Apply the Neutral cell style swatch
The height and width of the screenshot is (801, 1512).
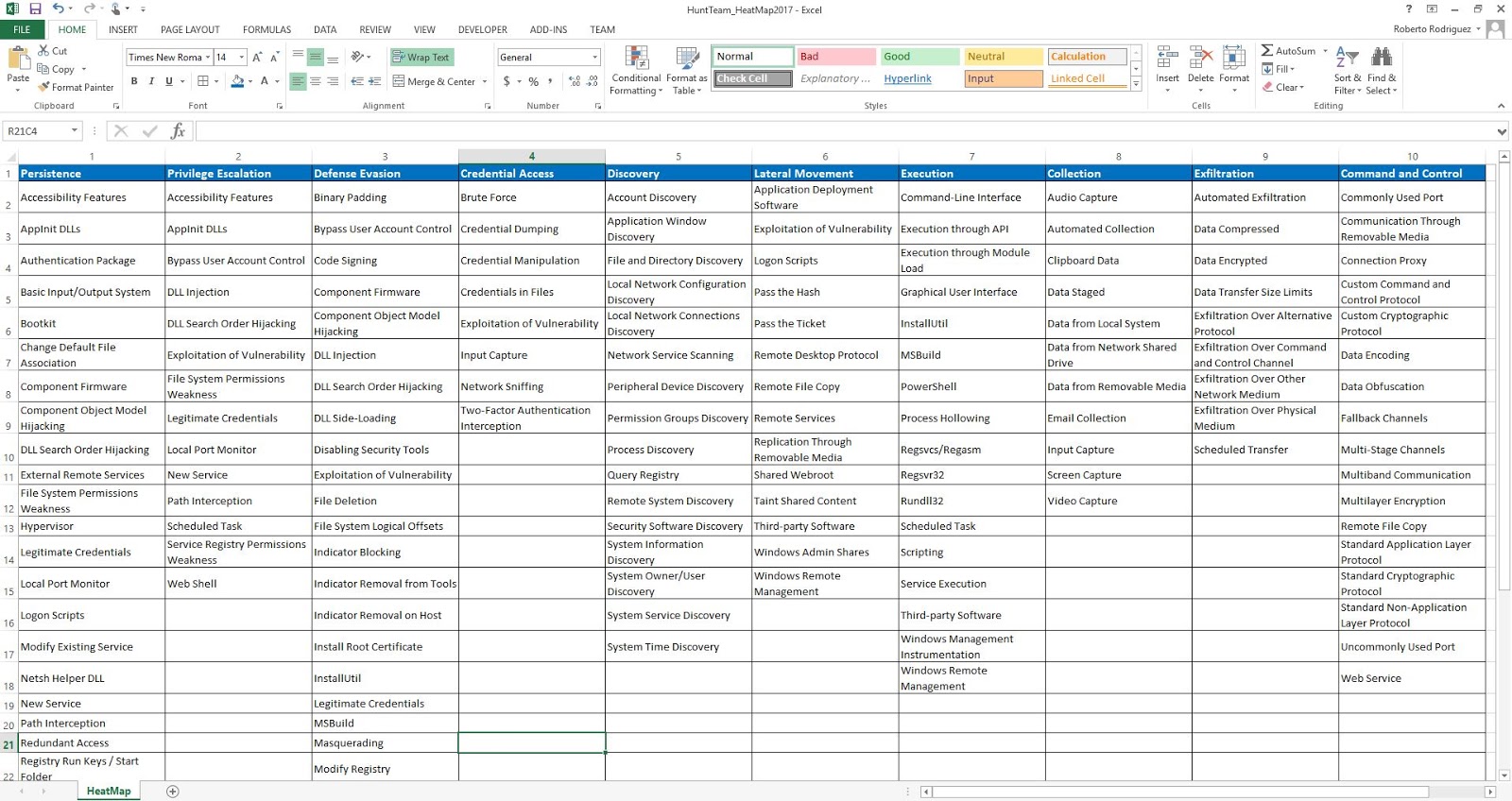coord(1004,57)
